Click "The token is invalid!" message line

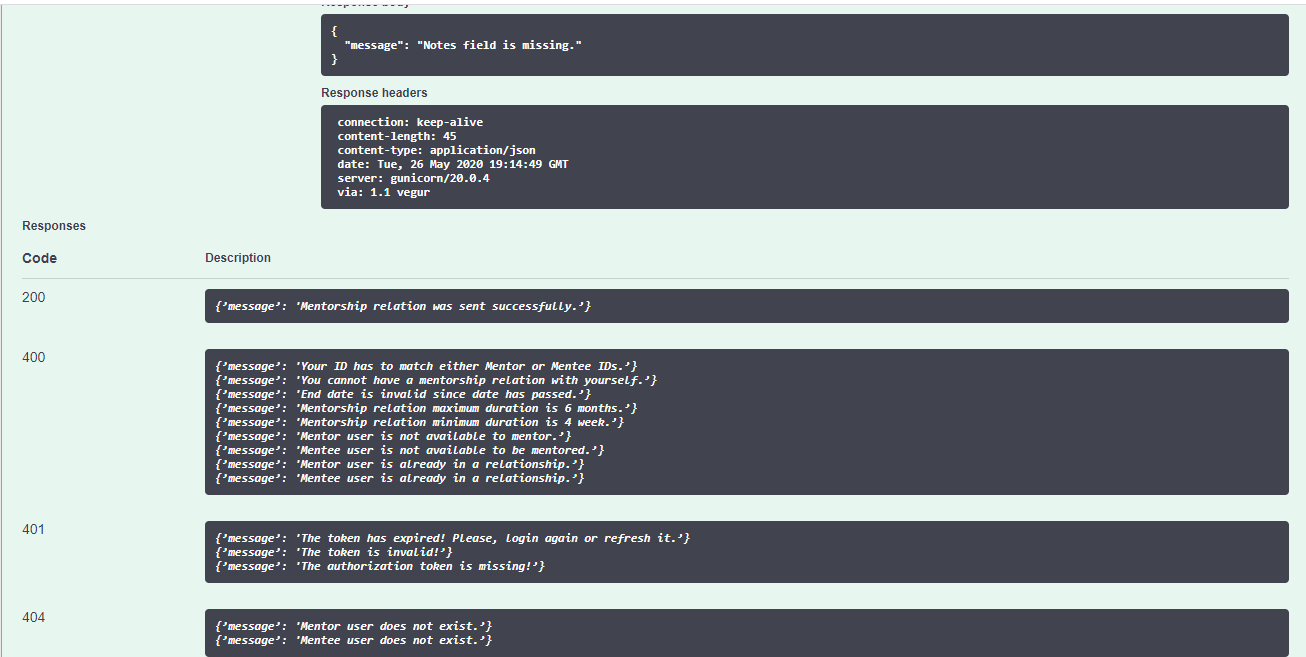click(x=334, y=552)
